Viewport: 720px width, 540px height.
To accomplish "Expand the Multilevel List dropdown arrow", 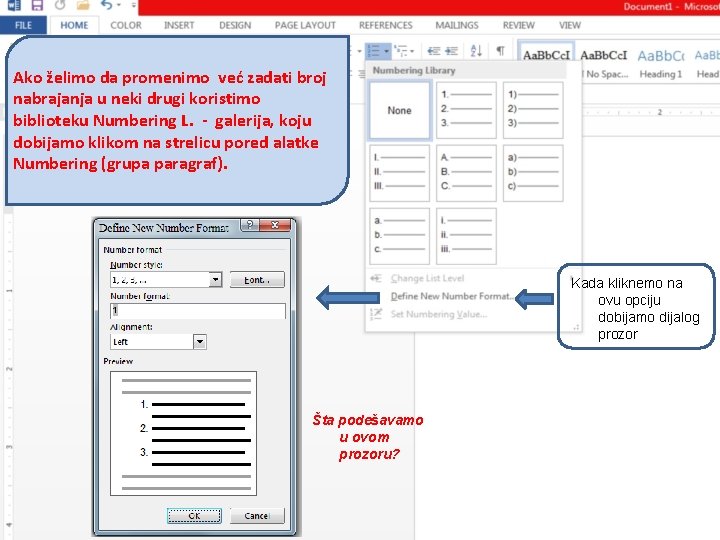I will click(412, 51).
